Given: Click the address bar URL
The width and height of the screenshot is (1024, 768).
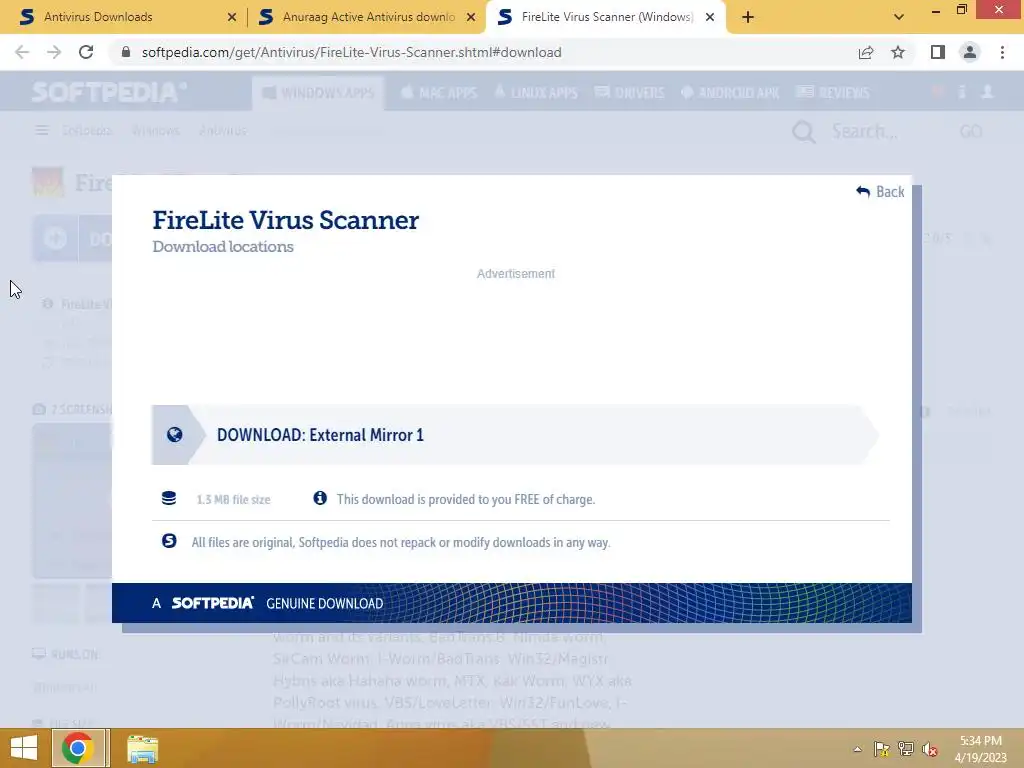Looking at the screenshot, I should (351, 52).
